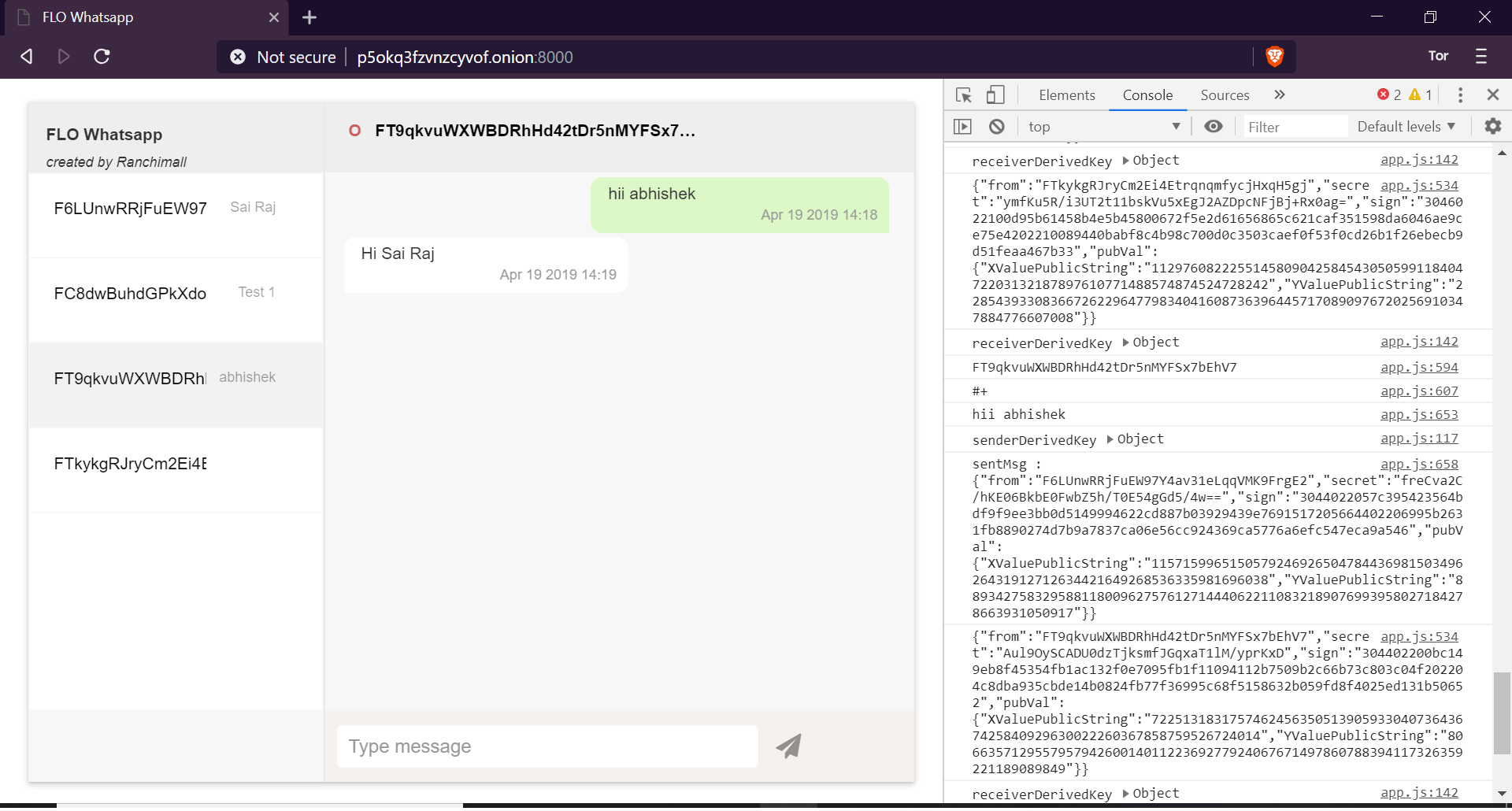Toggle the device emulation toolbar
Image resolution: width=1512 pixels, height=811 pixels.
995,94
